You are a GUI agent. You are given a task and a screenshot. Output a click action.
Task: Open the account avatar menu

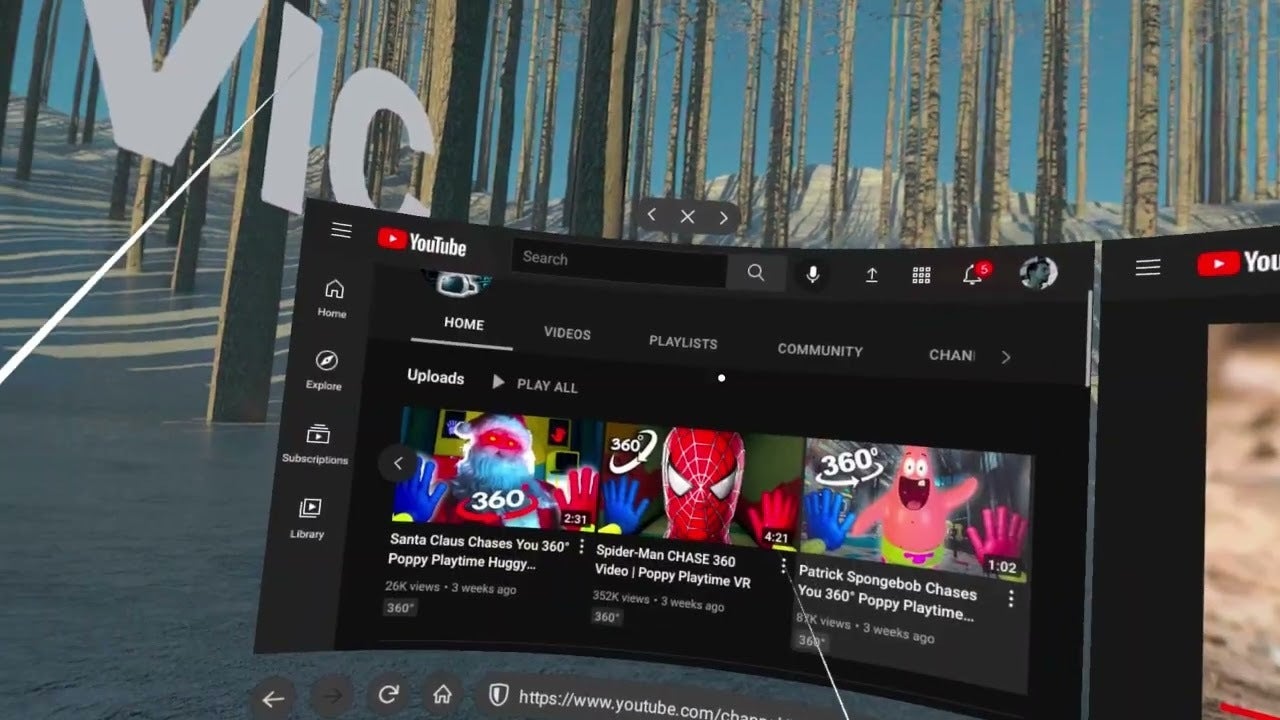click(x=1038, y=273)
